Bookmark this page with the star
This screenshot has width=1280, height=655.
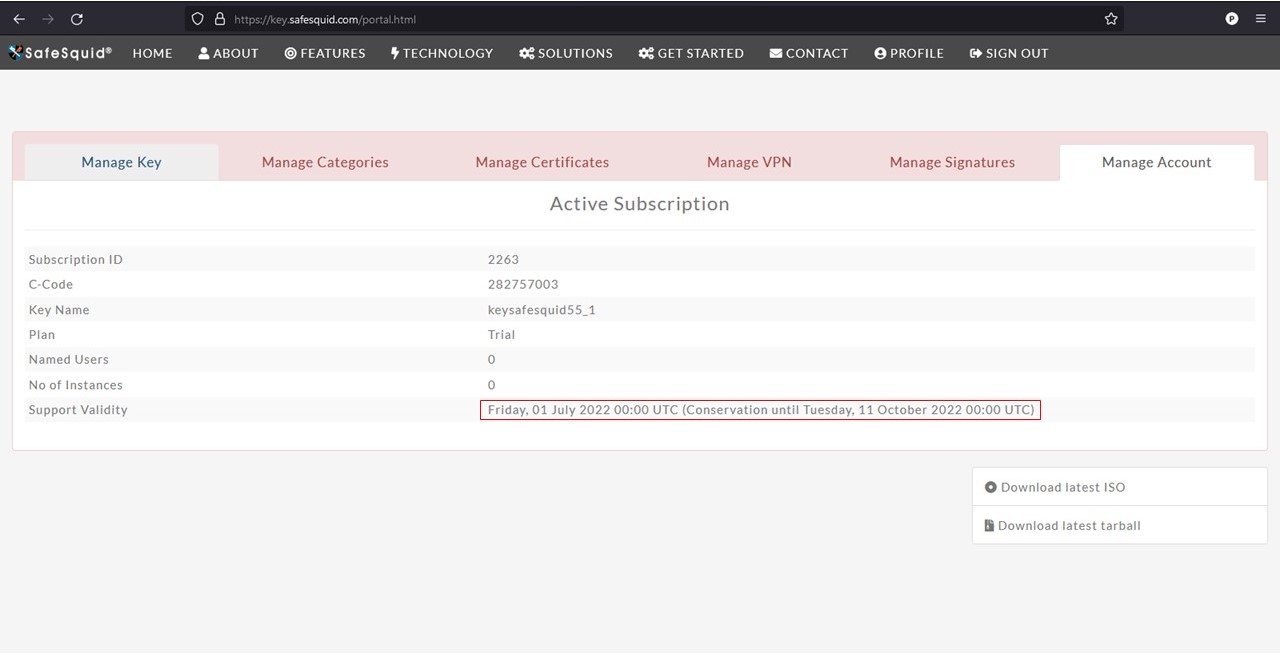(1111, 19)
